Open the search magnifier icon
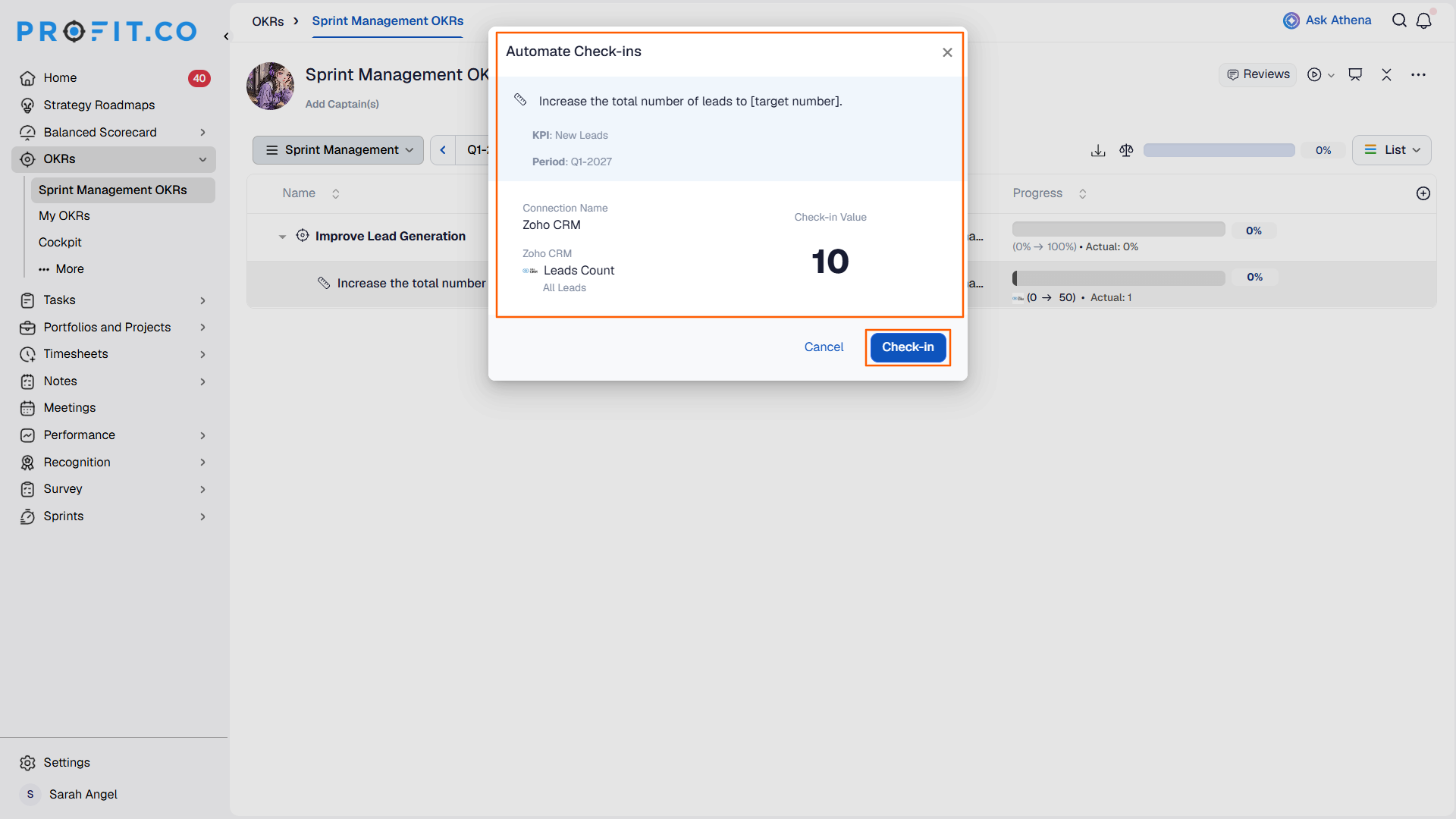 tap(1399, 20)
